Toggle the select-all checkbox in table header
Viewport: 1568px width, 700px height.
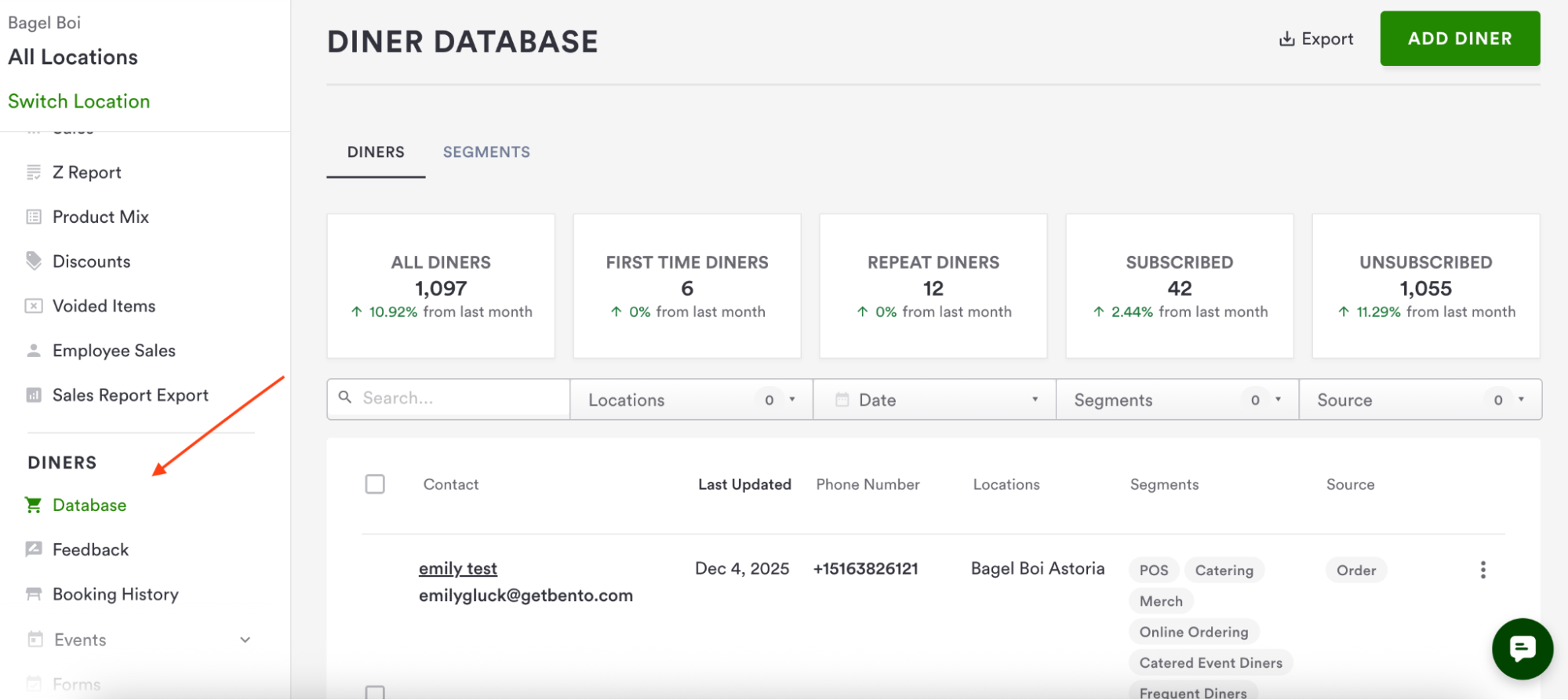[375, 484]
